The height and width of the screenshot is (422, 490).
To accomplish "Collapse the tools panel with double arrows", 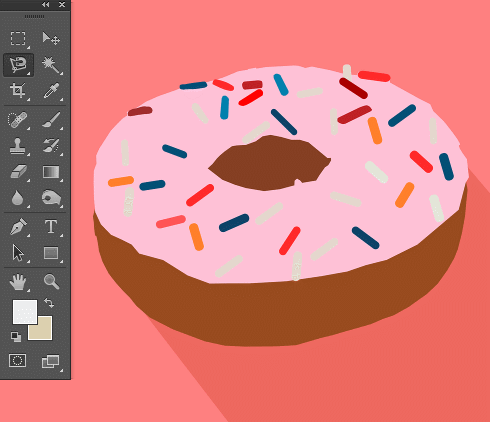I will [46, 5].
